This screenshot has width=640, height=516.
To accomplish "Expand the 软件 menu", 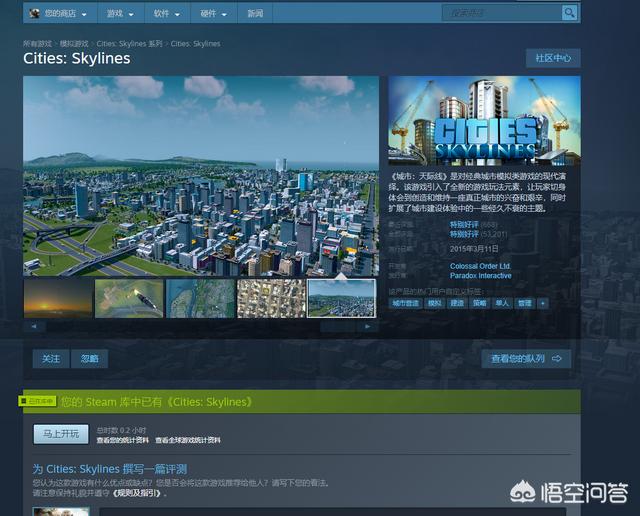I will point(167,13).
